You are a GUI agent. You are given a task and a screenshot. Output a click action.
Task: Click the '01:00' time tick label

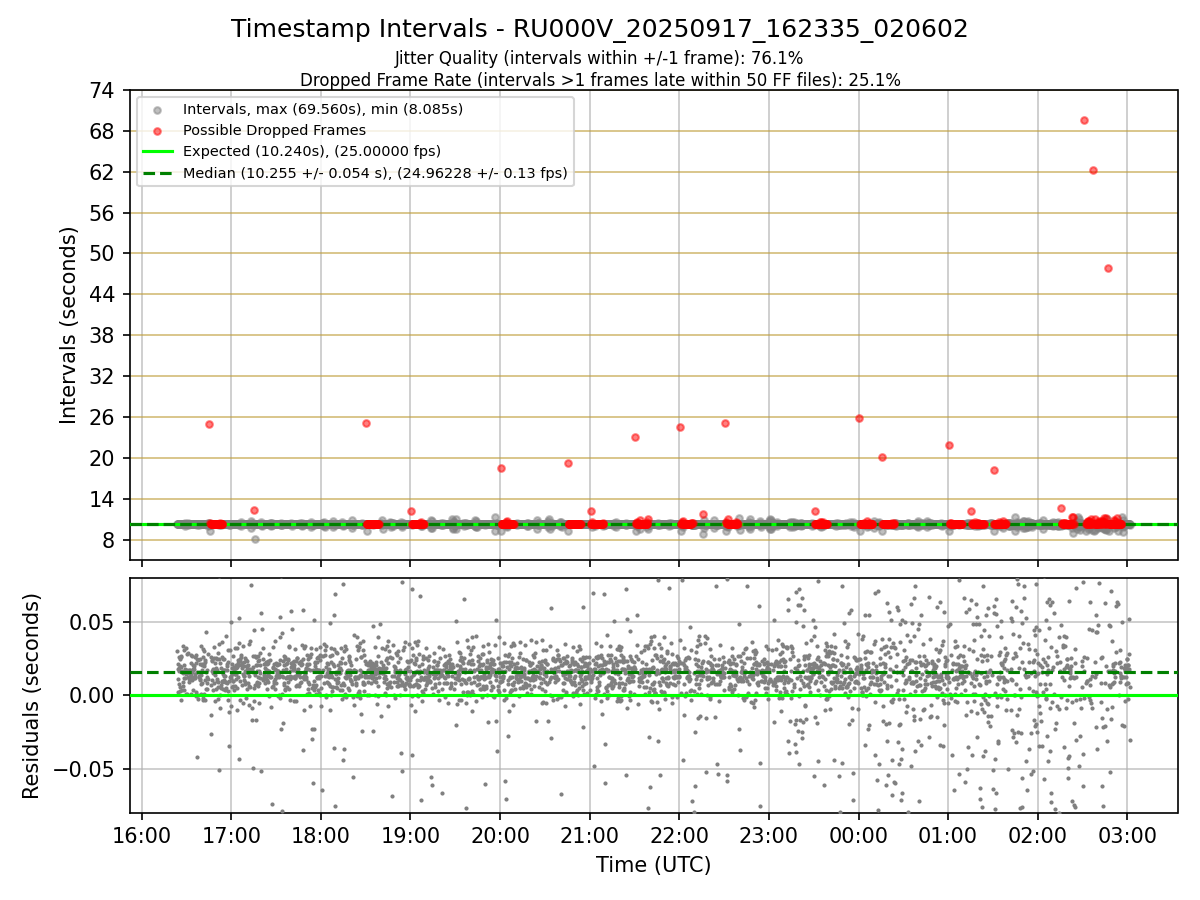pyautogui.click(x=948, y=835)
